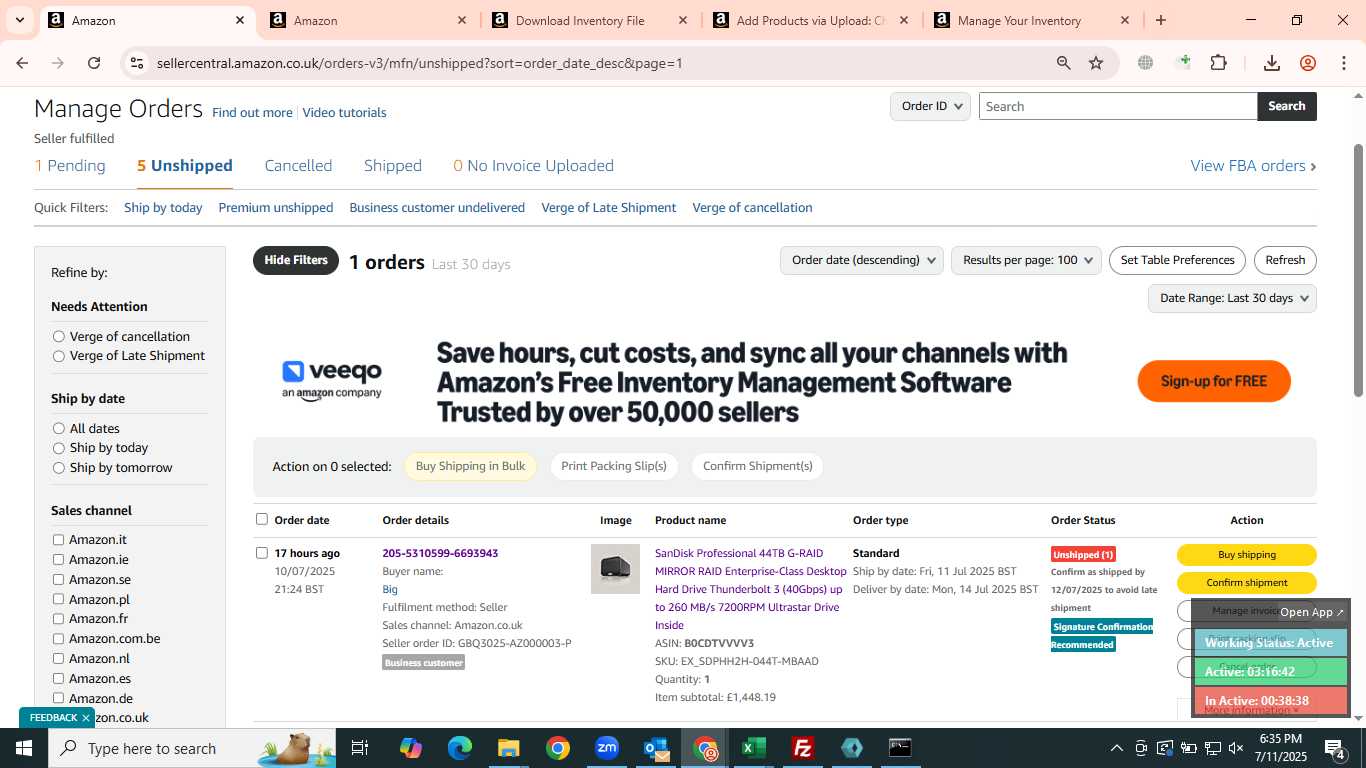Viewport: 1366px width, 768px height.
Task: Open the No Invoice Uploaded tab
Action: point(533,166)
